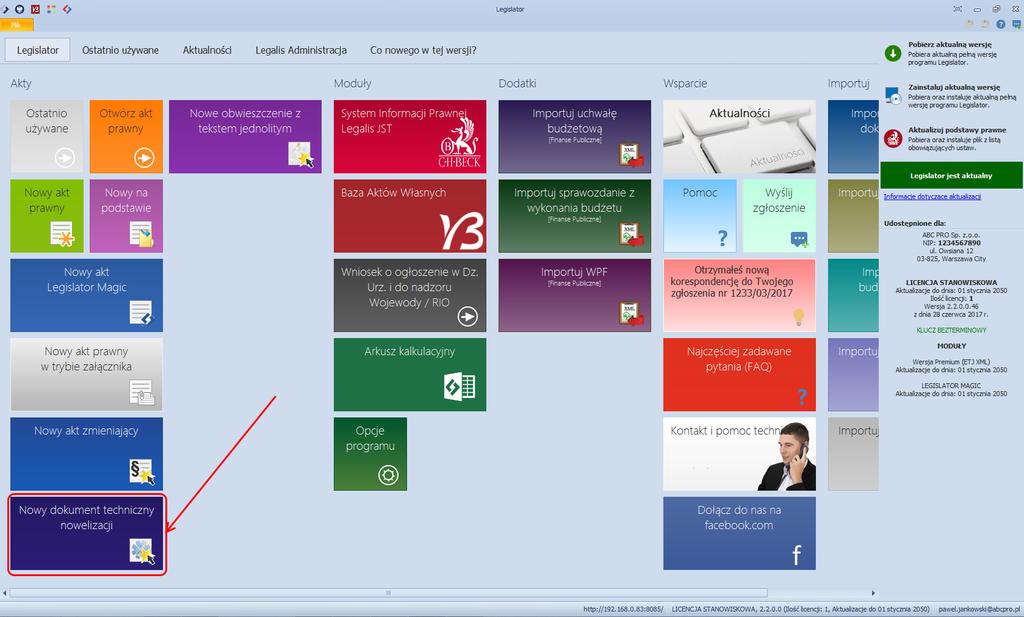Screen dimensions: 1024x617
Task: Click the Nowy akt zmieniający tile
Action: tap(86, 454)
